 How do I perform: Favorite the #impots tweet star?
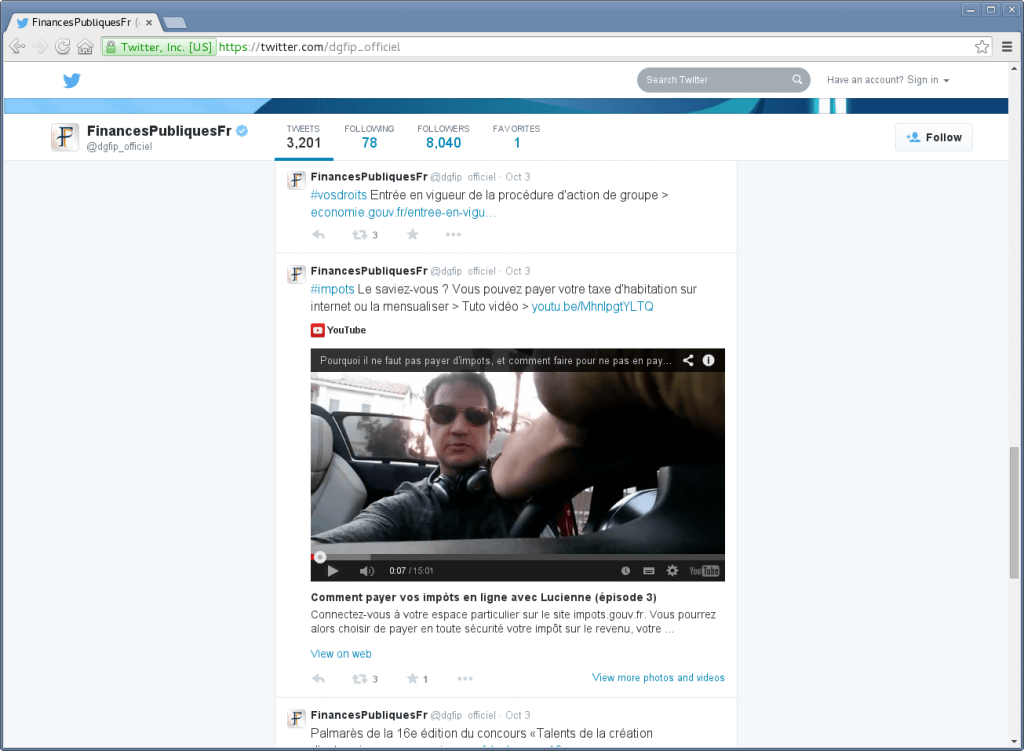[x=413, y=679]
